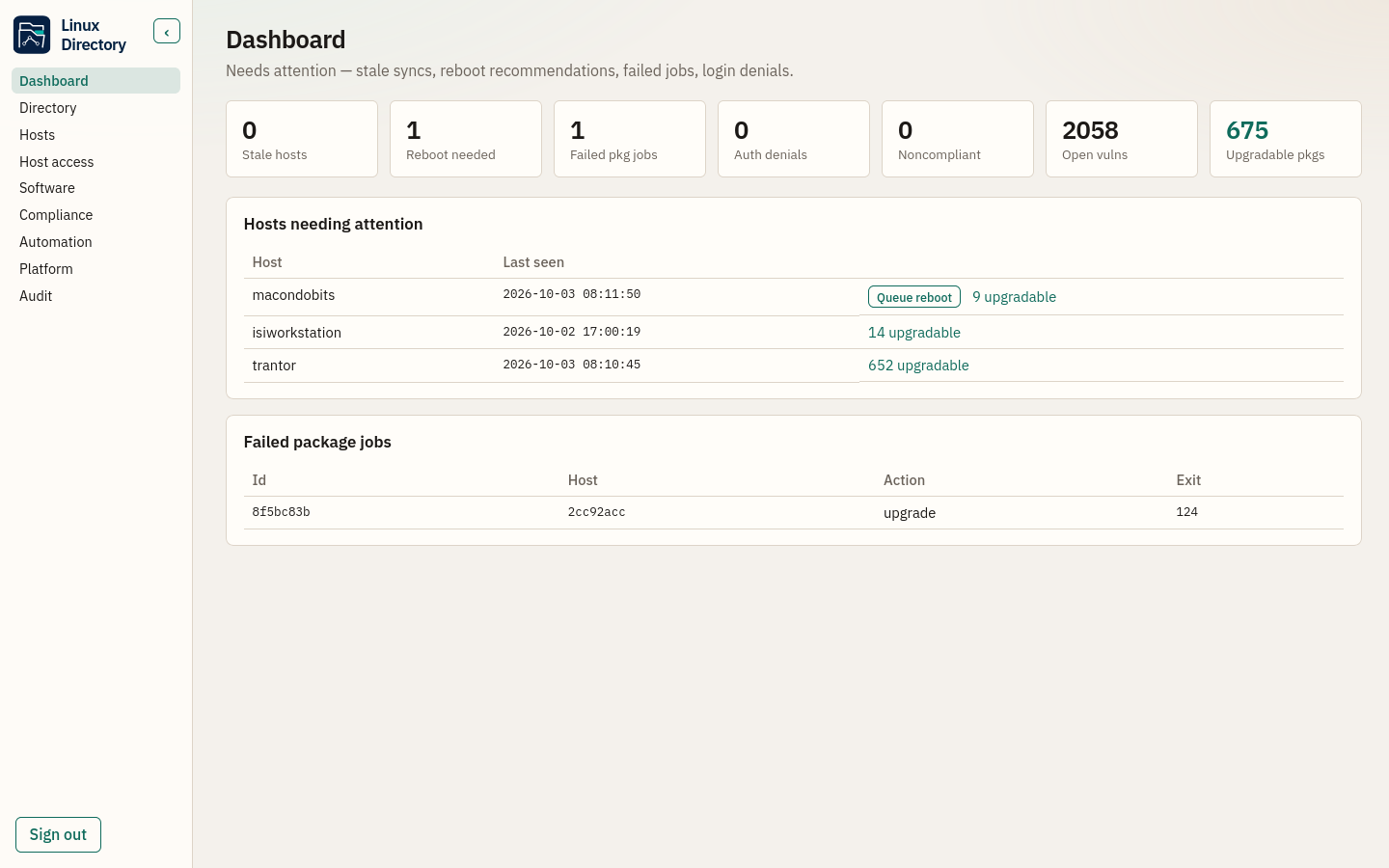
Task: Open the 675 Upgradable pkgs card
Action: [1286, 139]
